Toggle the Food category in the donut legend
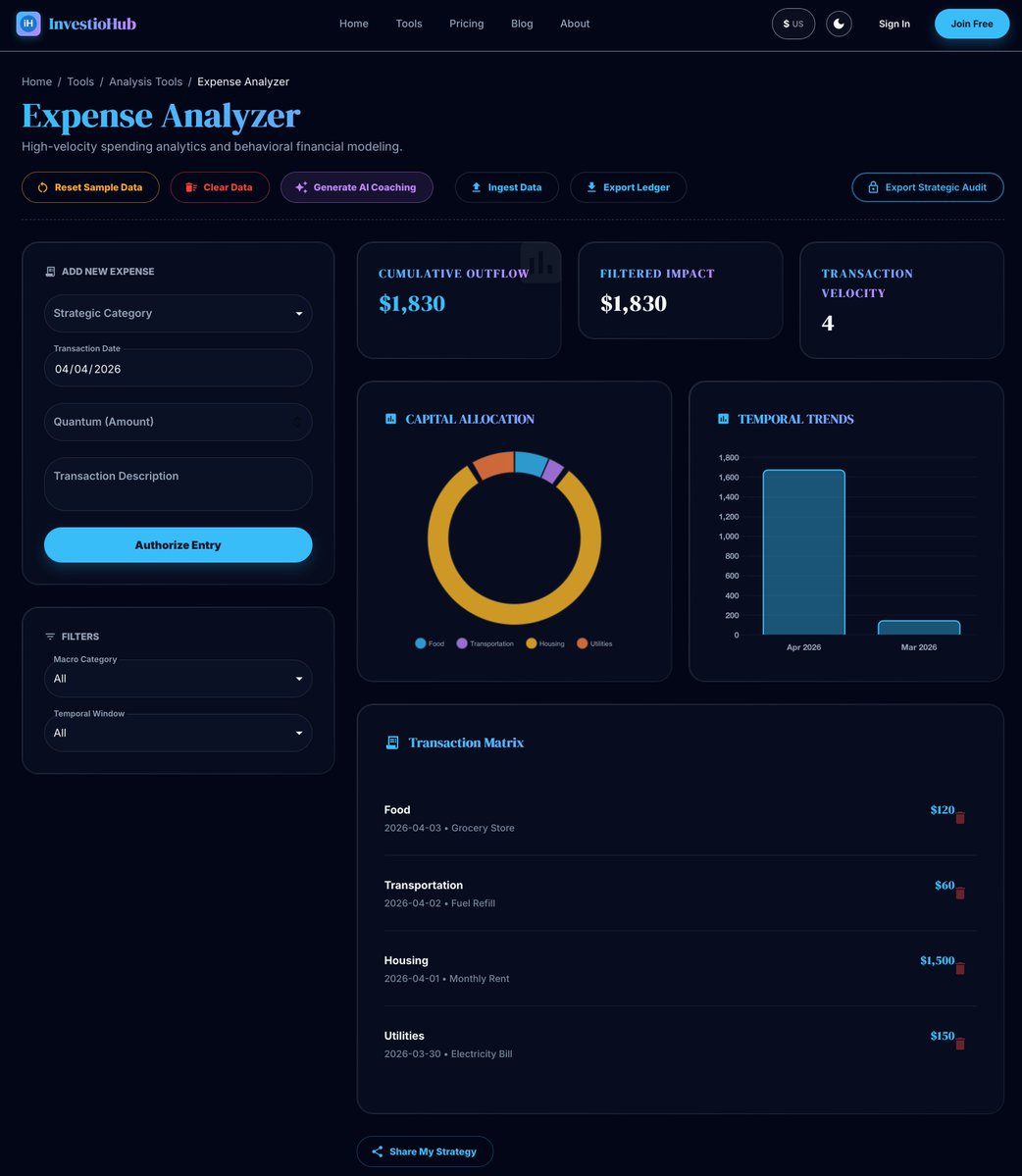This screenshot has width=1022, height=1176. click(x=429, y=643)
